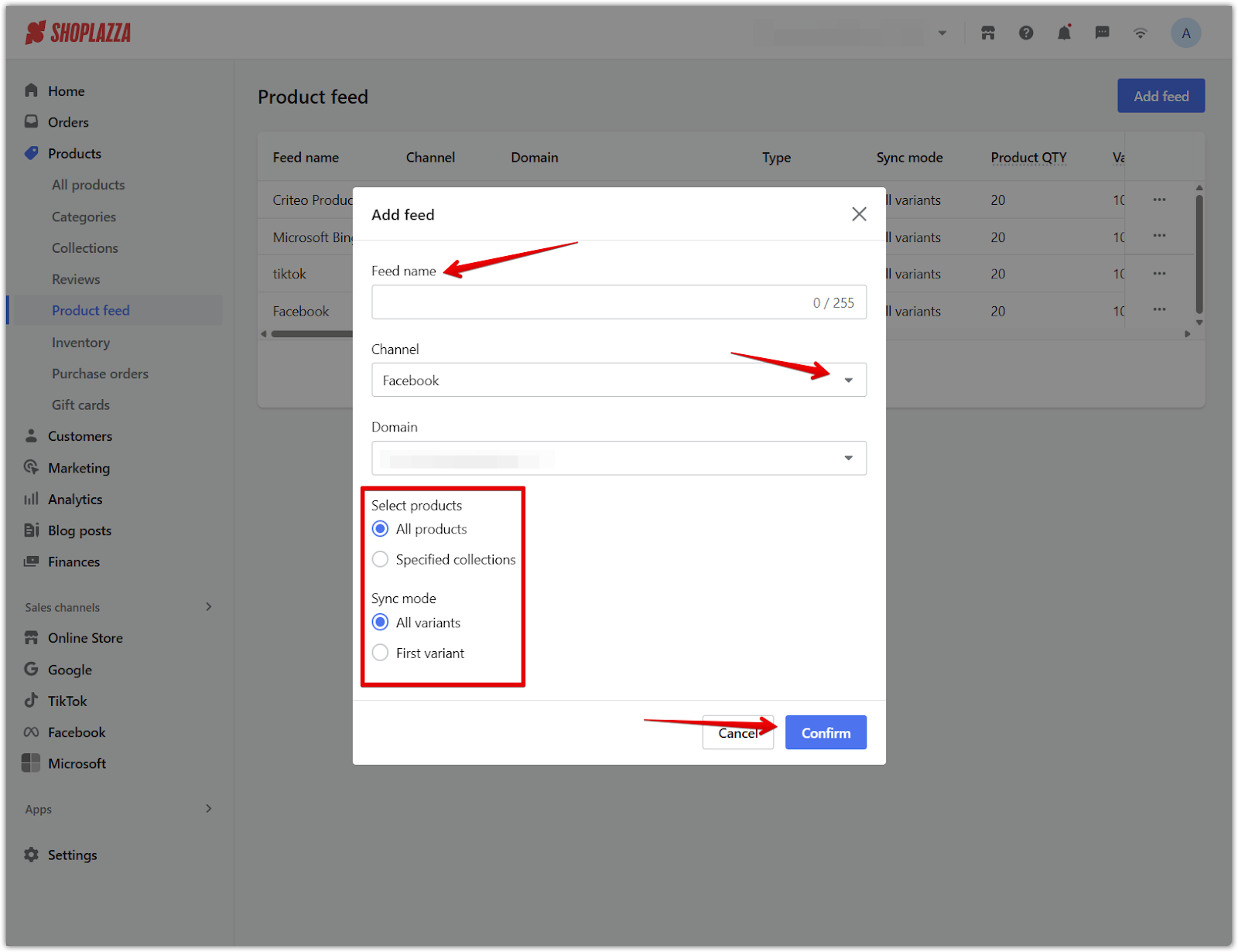Click the tiktok feed name cell
Viewport: 1238px width, 952px height.
coord(289,274)
